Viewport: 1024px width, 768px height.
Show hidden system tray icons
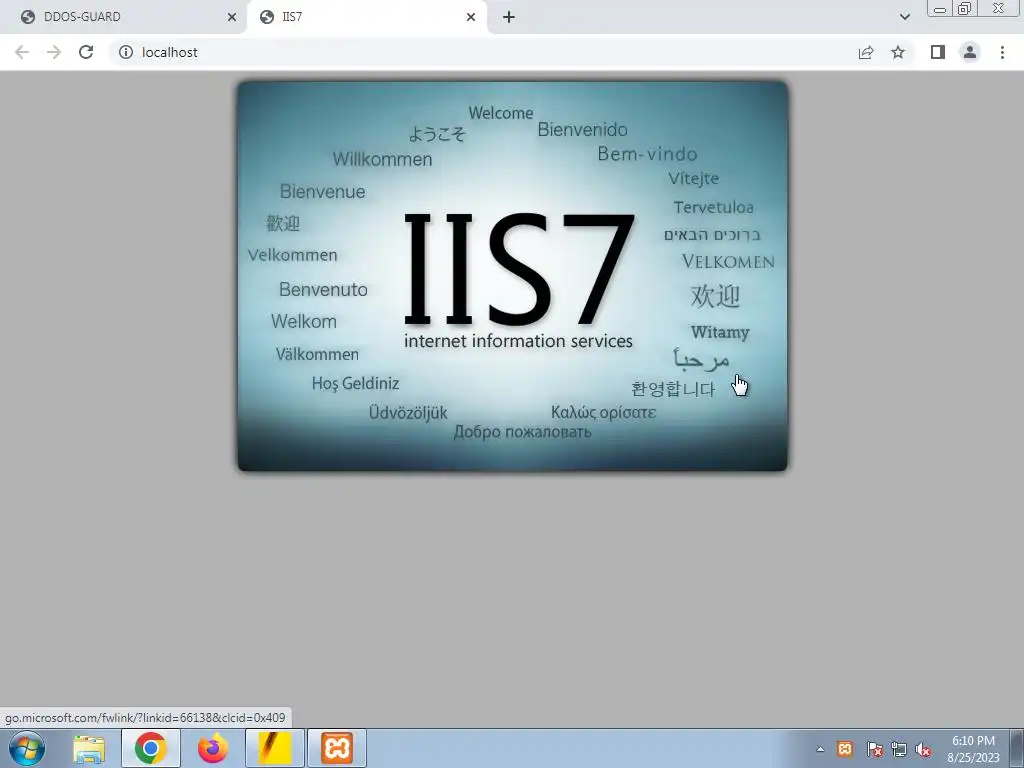(820, 749)
